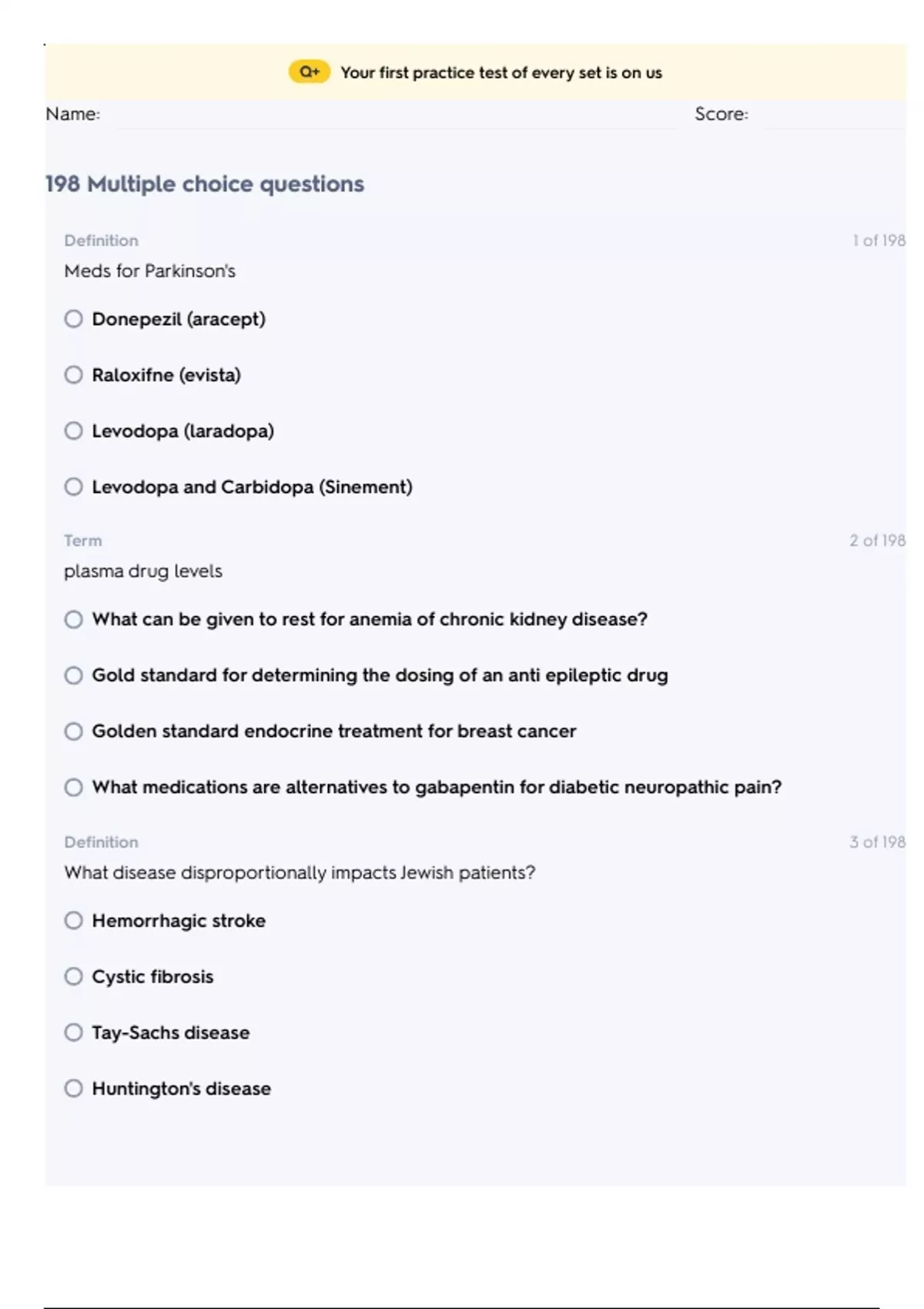Select Levodopa and Carbidopa (Sinement) answer
This screenshot has width=924, height=1309.
click(74, 487)
